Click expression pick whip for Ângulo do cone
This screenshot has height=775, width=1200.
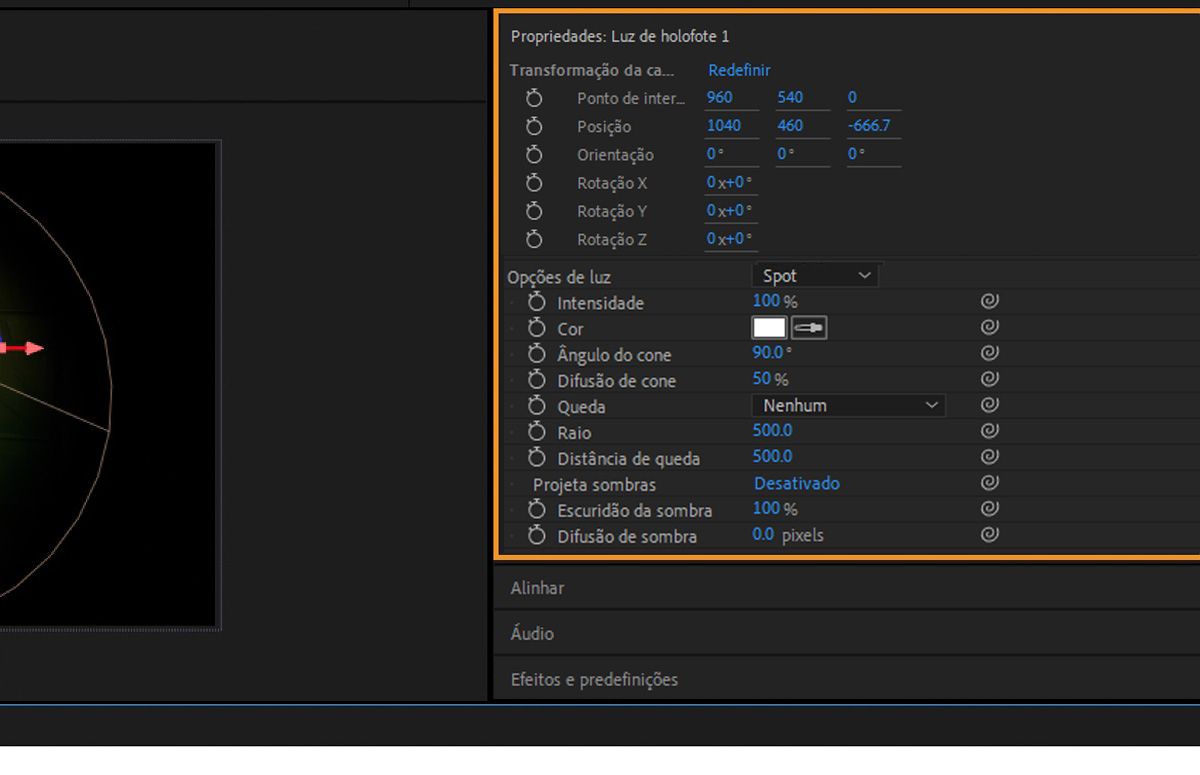[x=989, y=353]
